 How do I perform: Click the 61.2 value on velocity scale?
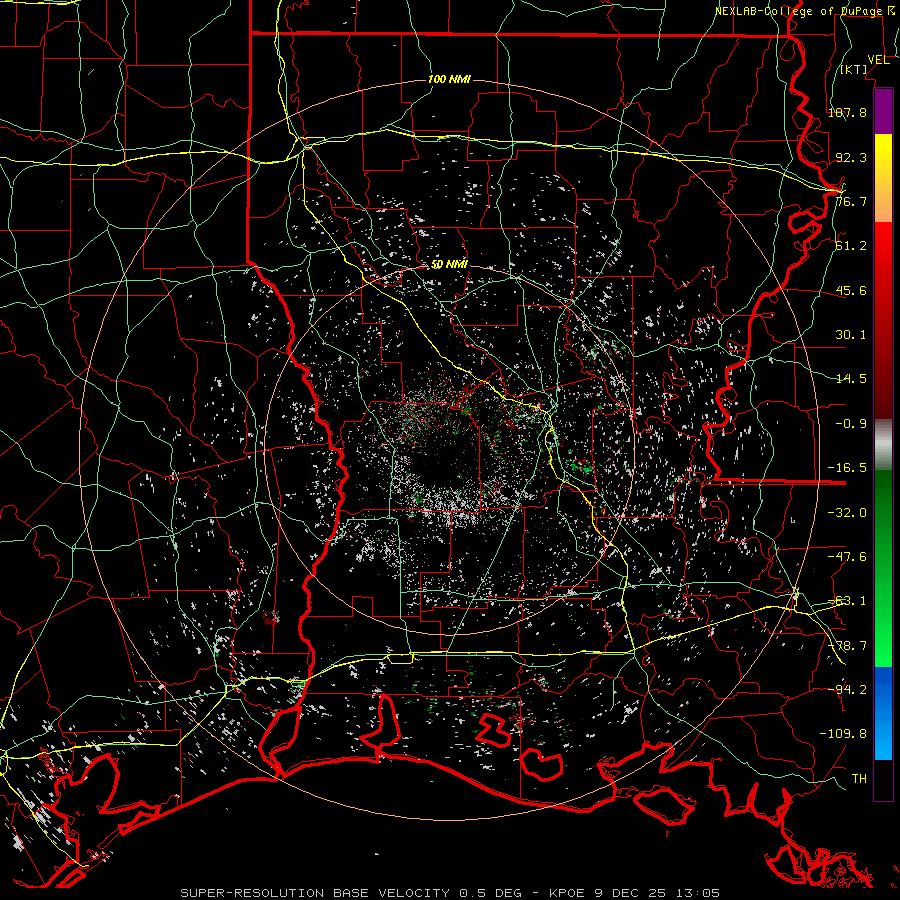click(851, 246)
